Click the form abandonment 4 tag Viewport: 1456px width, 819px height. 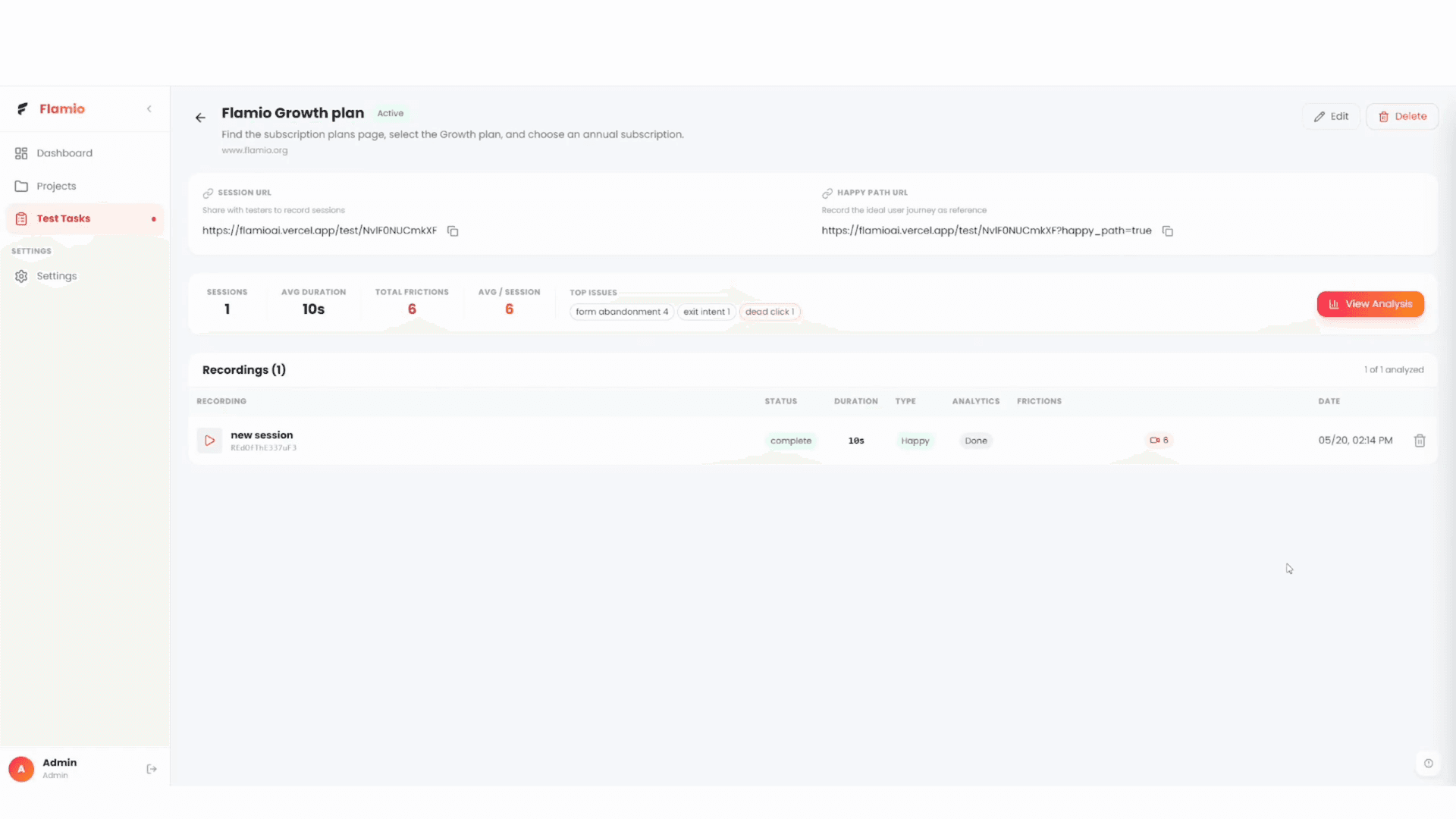tap(622, 312)
